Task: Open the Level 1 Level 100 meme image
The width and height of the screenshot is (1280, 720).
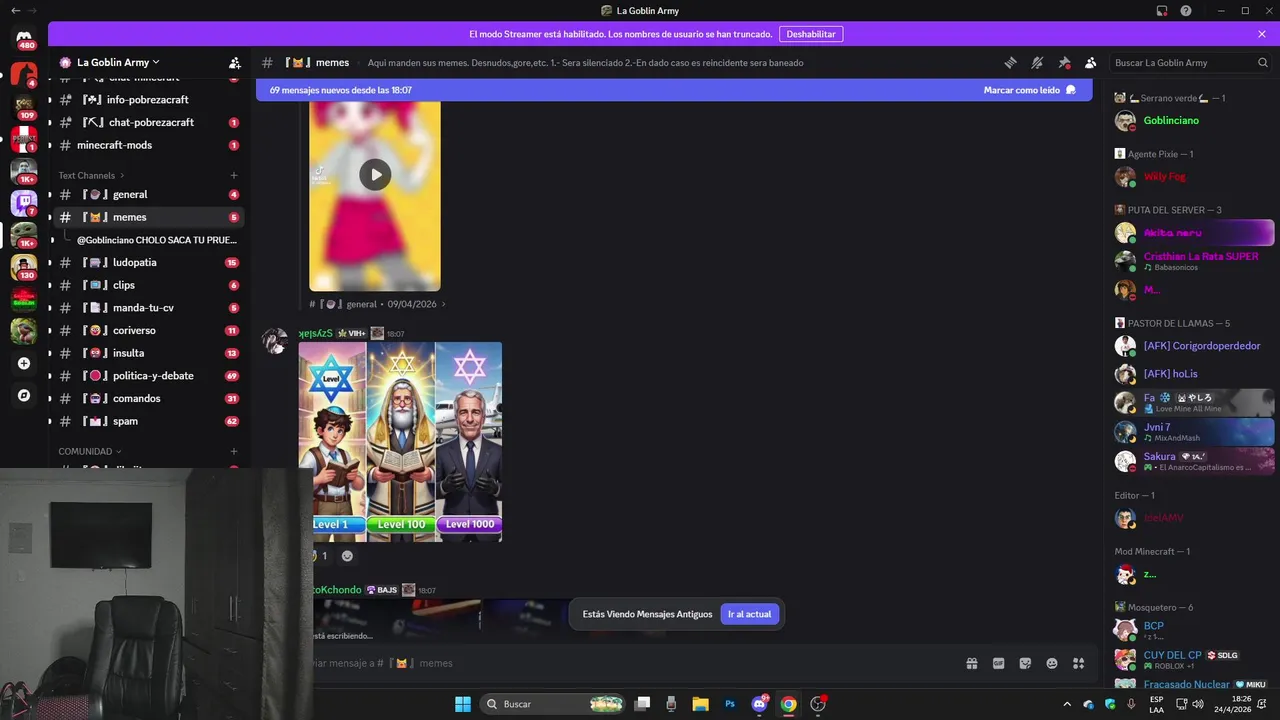Action: point(400,442)
